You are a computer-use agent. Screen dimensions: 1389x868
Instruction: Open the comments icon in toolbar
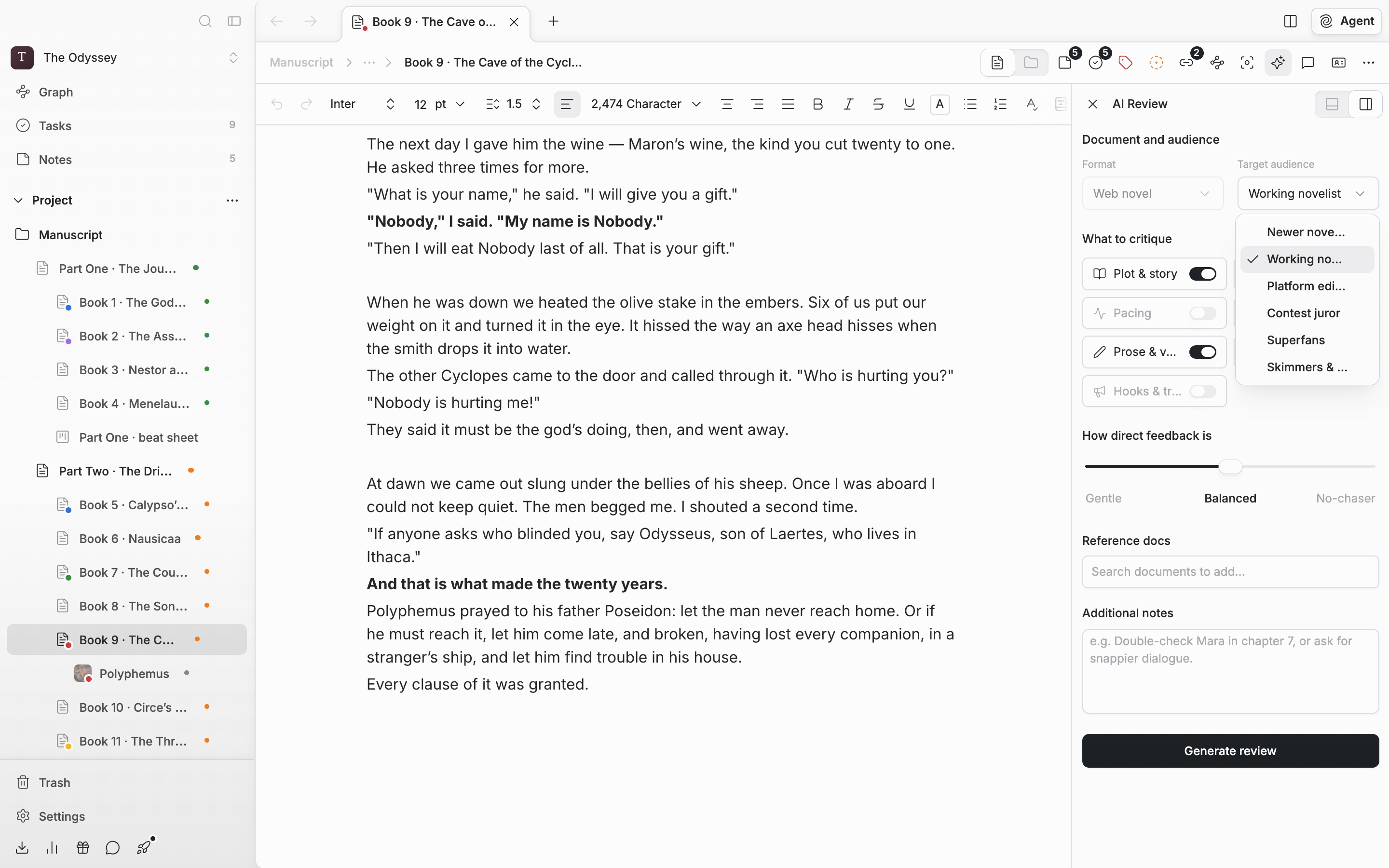coord(1308,63)
